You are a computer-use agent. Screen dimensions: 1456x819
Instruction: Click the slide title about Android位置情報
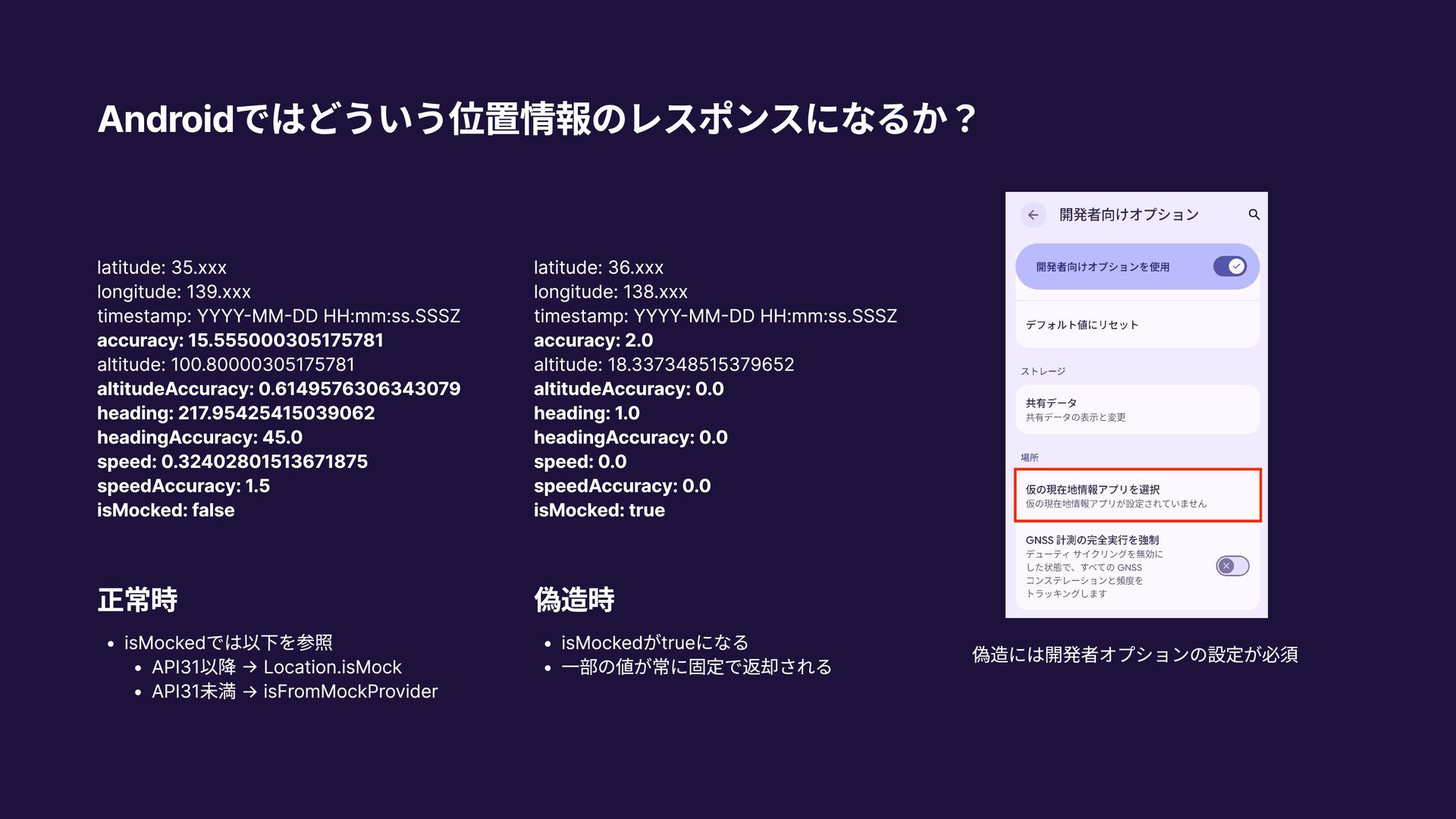coord(535,119)
